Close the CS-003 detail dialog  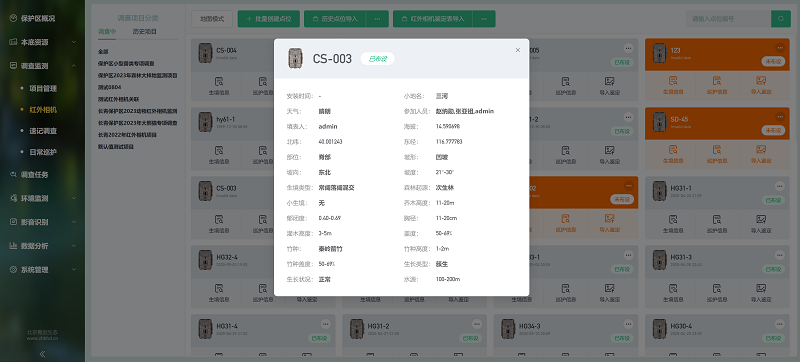click(518, 50)
